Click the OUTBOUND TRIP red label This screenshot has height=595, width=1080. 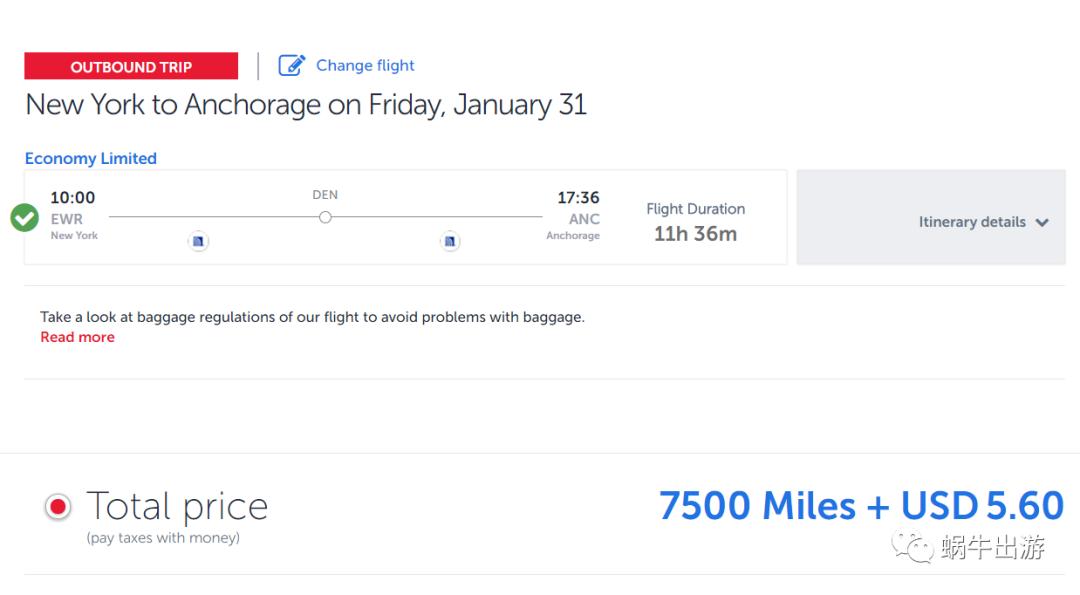coord(131,67)
